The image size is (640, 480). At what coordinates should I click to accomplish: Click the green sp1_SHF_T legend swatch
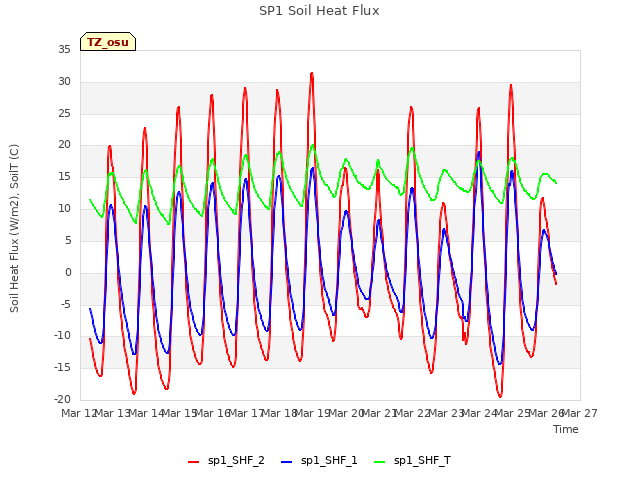380,461
